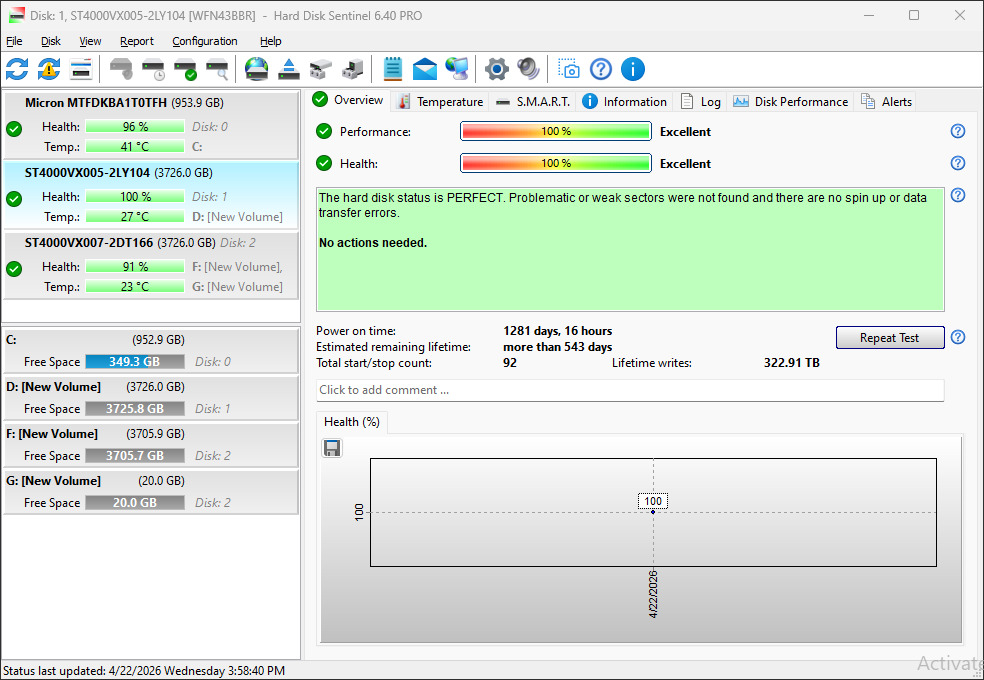This screenshot has height=680, width=984.
Task: Open the View menu
Action: coord(90,41)
